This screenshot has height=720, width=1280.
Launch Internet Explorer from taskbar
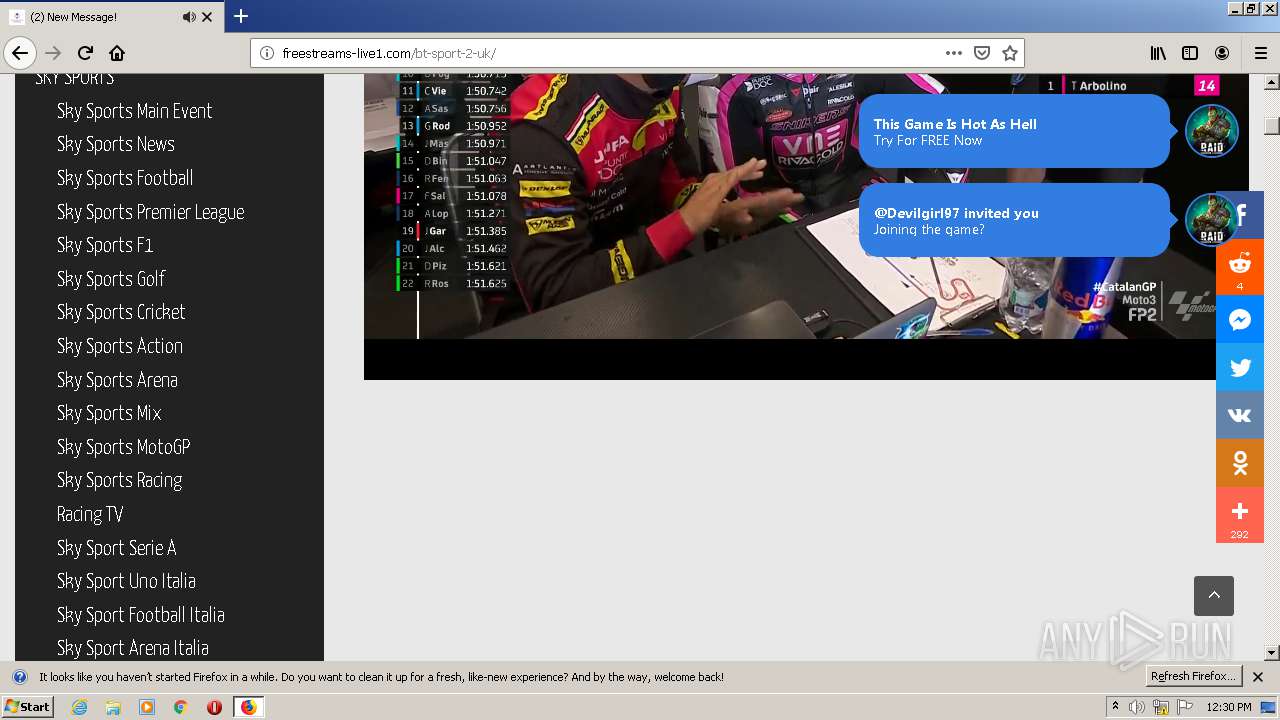pos(79,707)
